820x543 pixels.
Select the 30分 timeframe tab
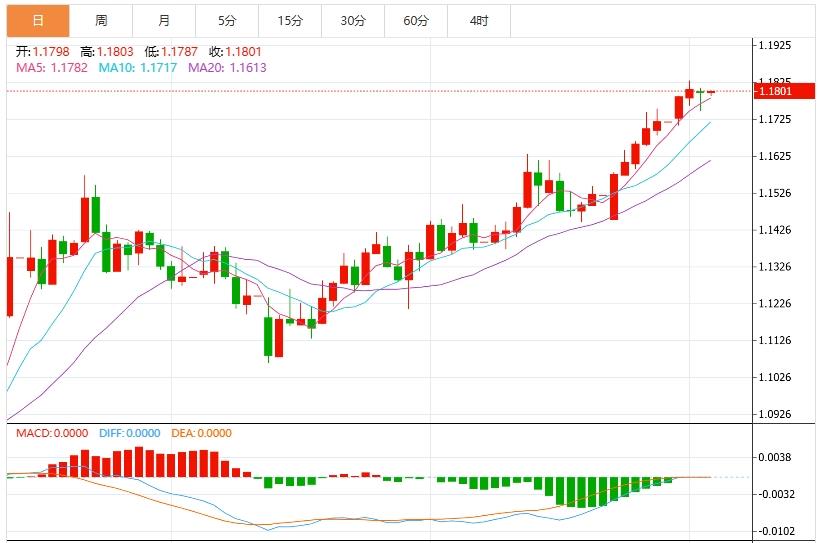coord(353,20)
